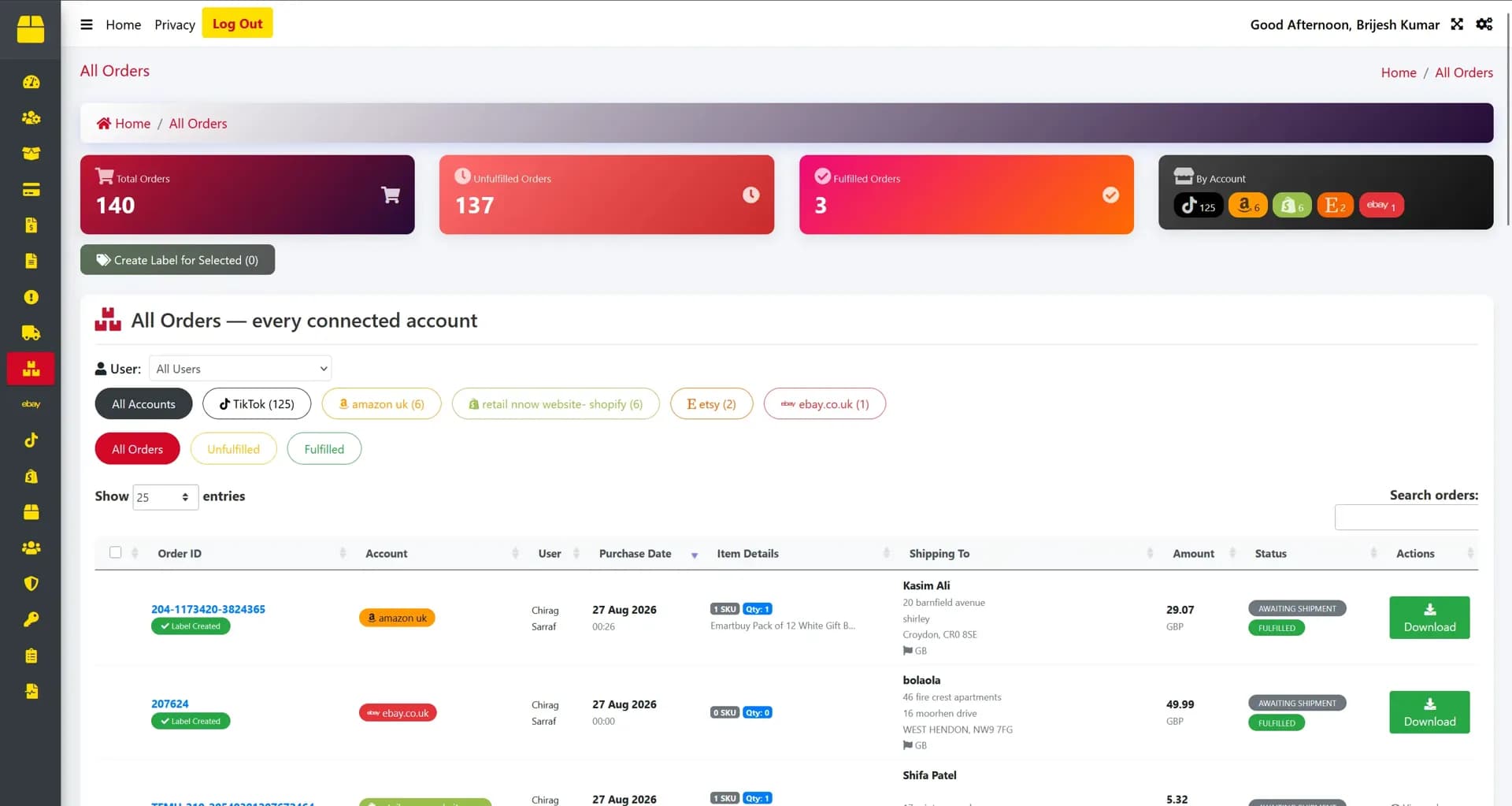Click the fullscreen expand icon in header
The width and height of the screenshot is (1512, 806).
[x=1457, y=24]
